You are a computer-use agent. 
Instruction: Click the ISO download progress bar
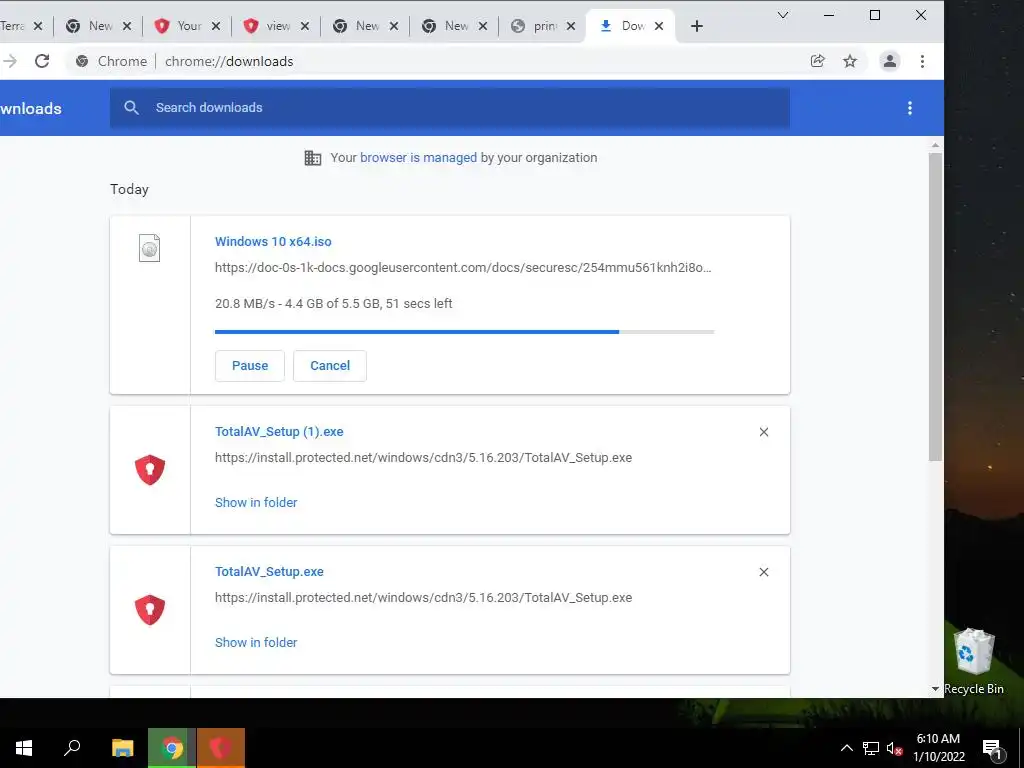464,332
